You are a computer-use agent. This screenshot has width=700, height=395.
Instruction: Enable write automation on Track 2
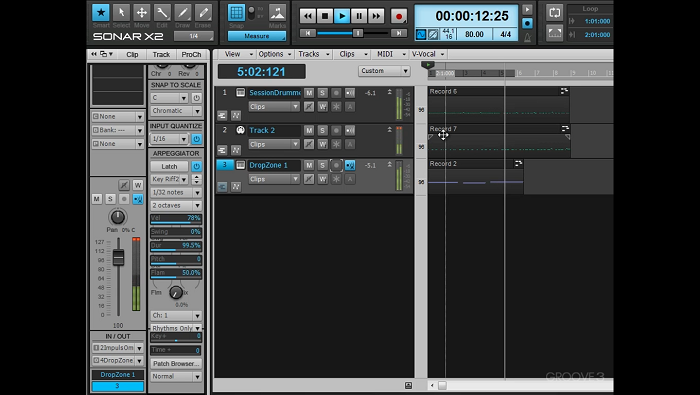pyautogui.click(x=322, y=144)
